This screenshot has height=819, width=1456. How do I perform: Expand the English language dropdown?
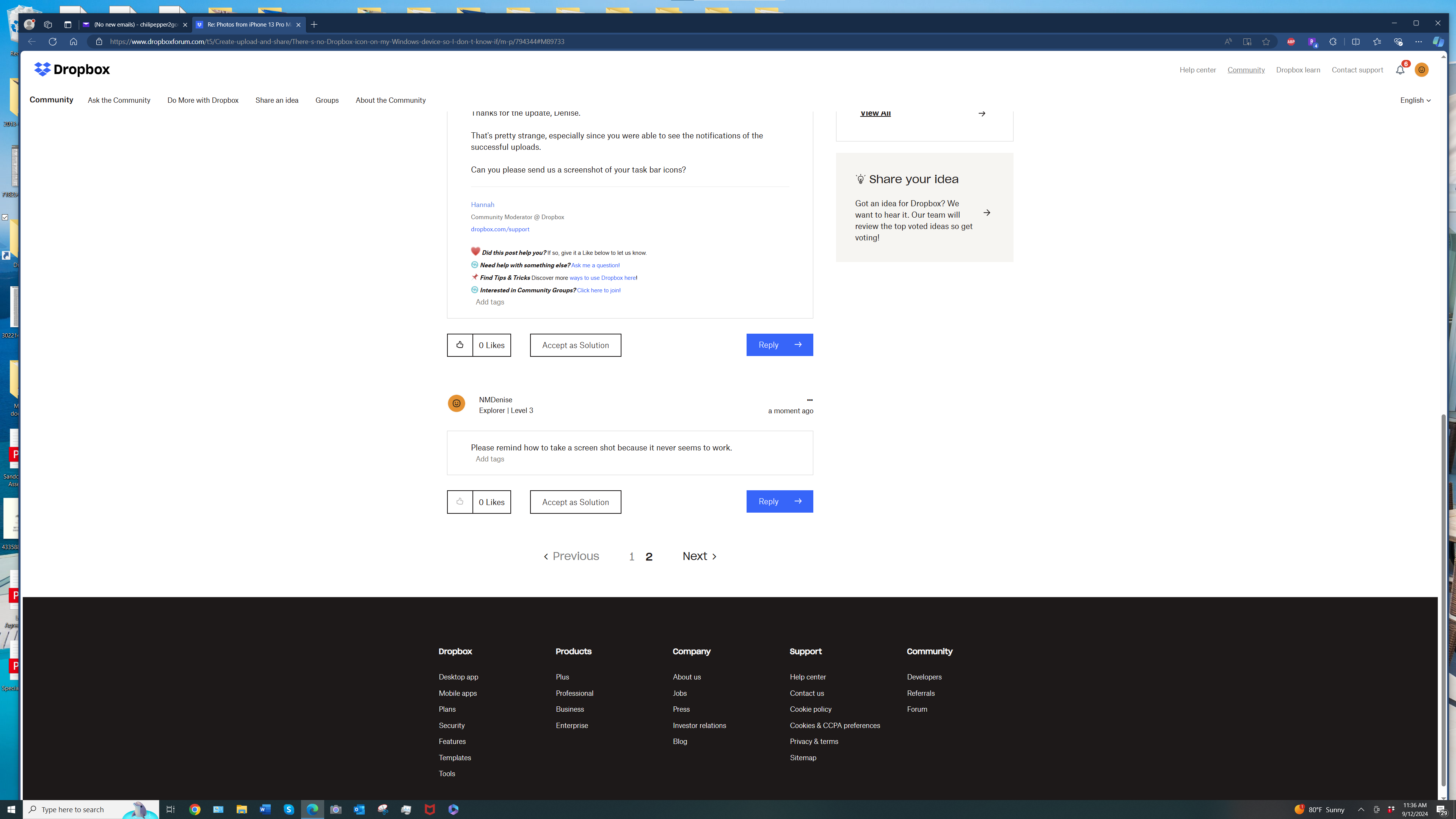1415,100
